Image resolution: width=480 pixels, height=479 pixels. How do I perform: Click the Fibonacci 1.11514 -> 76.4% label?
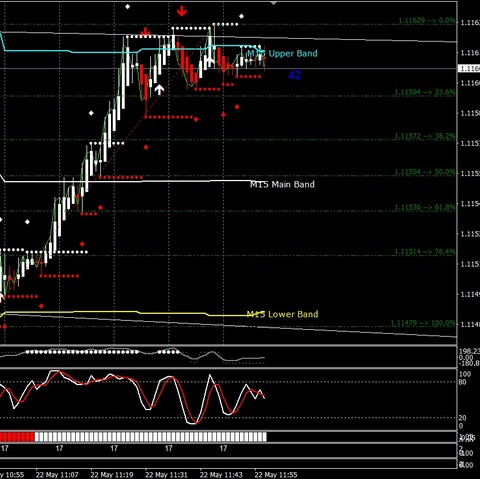(x=425, y=252)
